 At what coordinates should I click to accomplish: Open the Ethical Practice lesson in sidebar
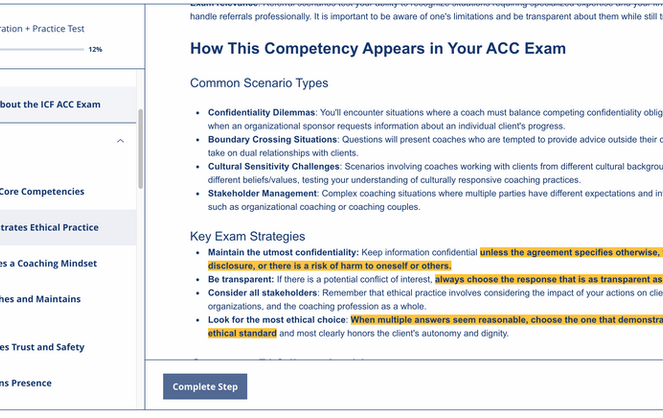tap(49, 227)
